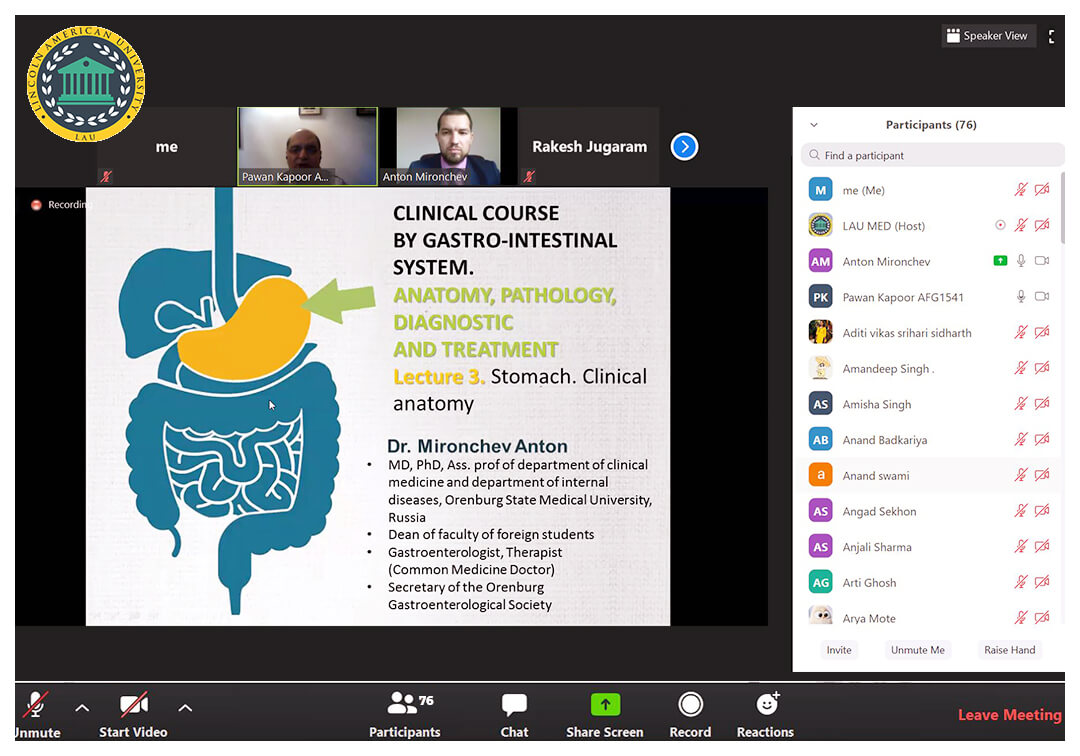Select Angad Sekhon participant name
Screen dimensions: 1080x756
pyautogui.click(x=879, y=511)
